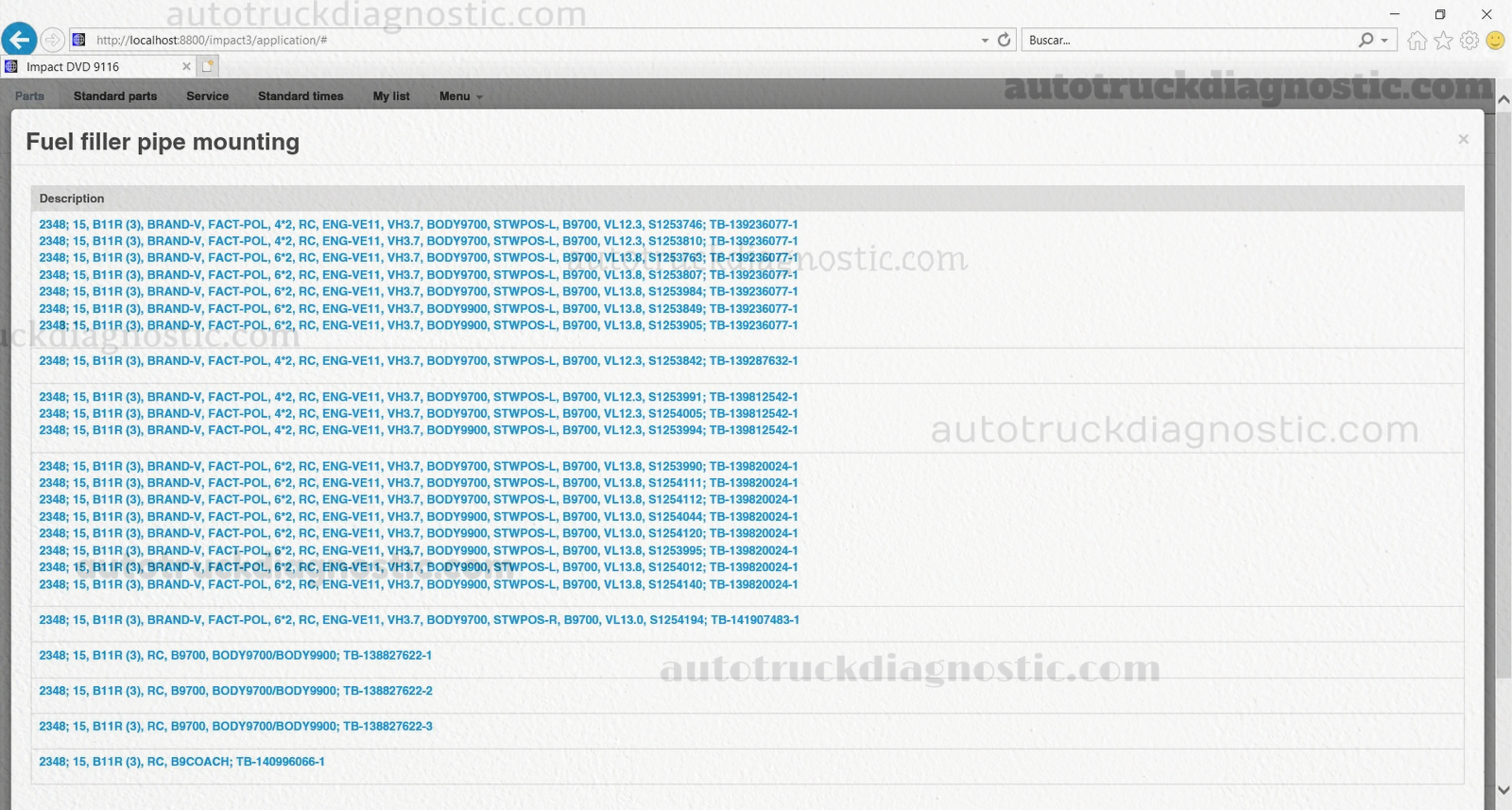This screenshot has width=1512, height=810.
Task: Select the Impact DVD 9116 tab
Action: (x=97, y=66)
